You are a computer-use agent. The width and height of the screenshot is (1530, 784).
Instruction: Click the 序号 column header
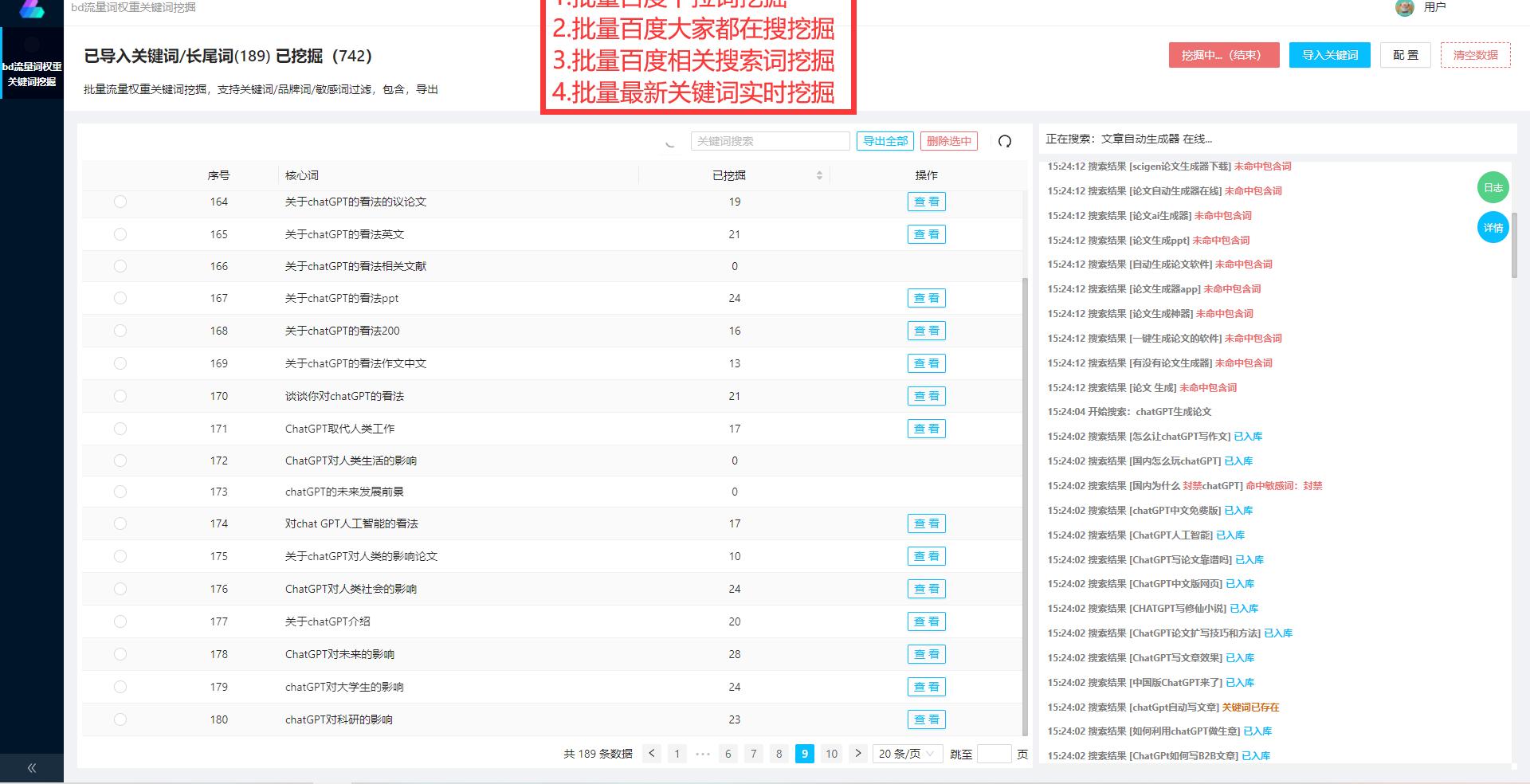pyautogui.click(x=219, y=175)
